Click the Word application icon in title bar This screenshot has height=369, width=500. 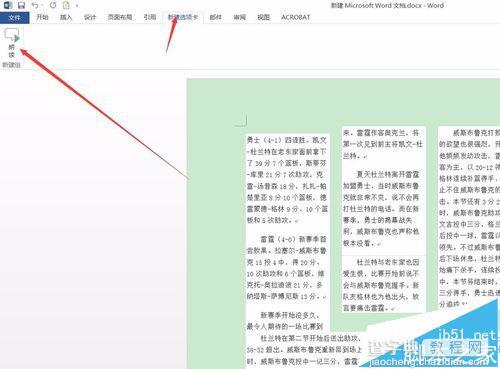tap(8, 5)
